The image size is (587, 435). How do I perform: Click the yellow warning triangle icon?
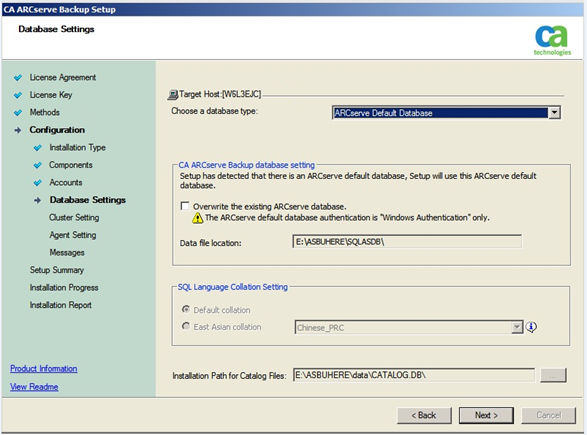198,218
